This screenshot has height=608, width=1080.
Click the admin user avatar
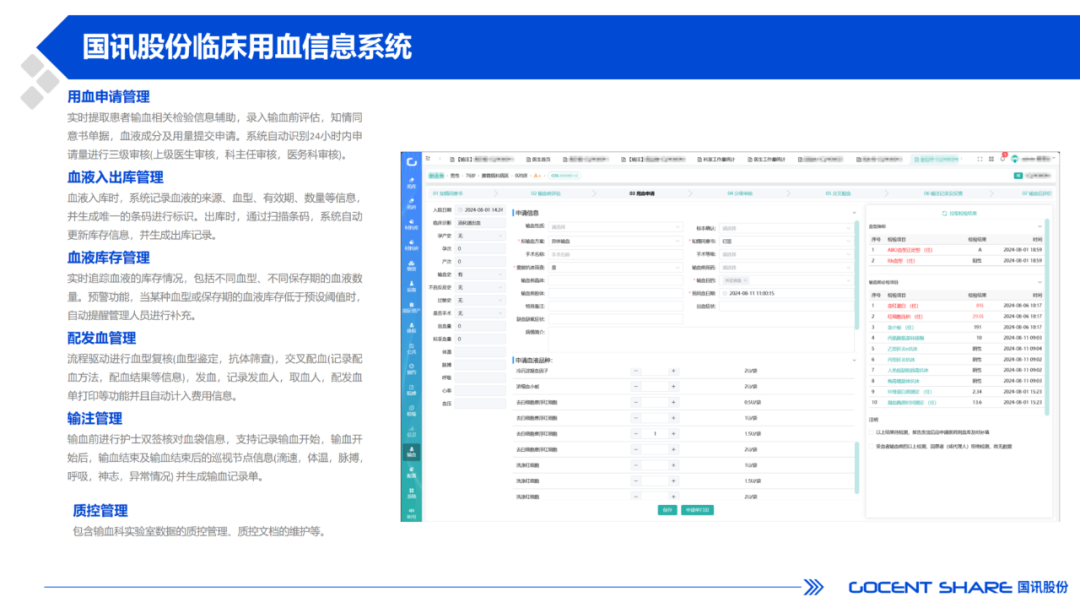coord(1015,159)
